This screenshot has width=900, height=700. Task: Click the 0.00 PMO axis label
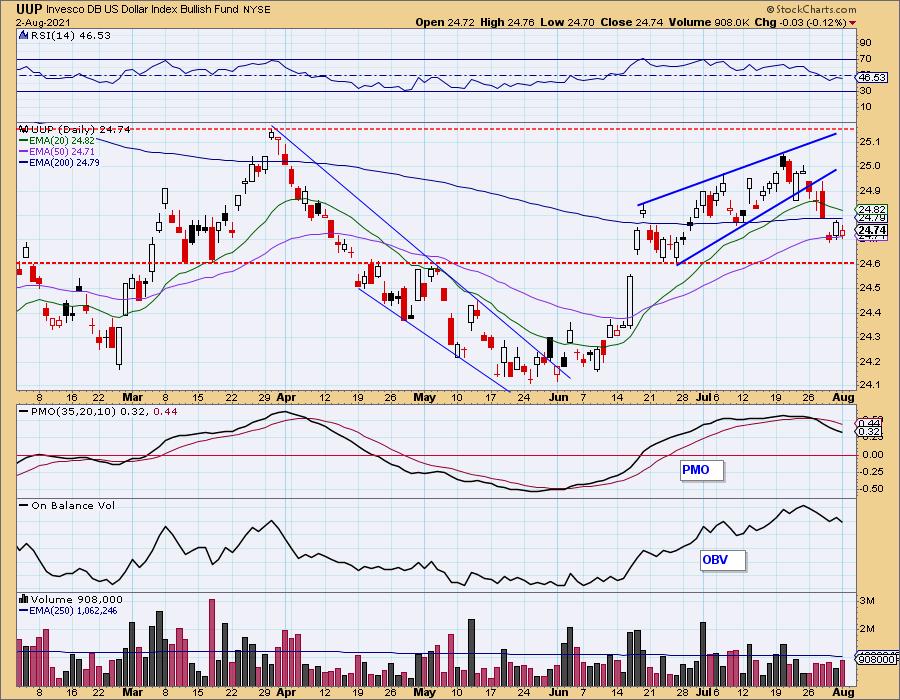[872, 454]
